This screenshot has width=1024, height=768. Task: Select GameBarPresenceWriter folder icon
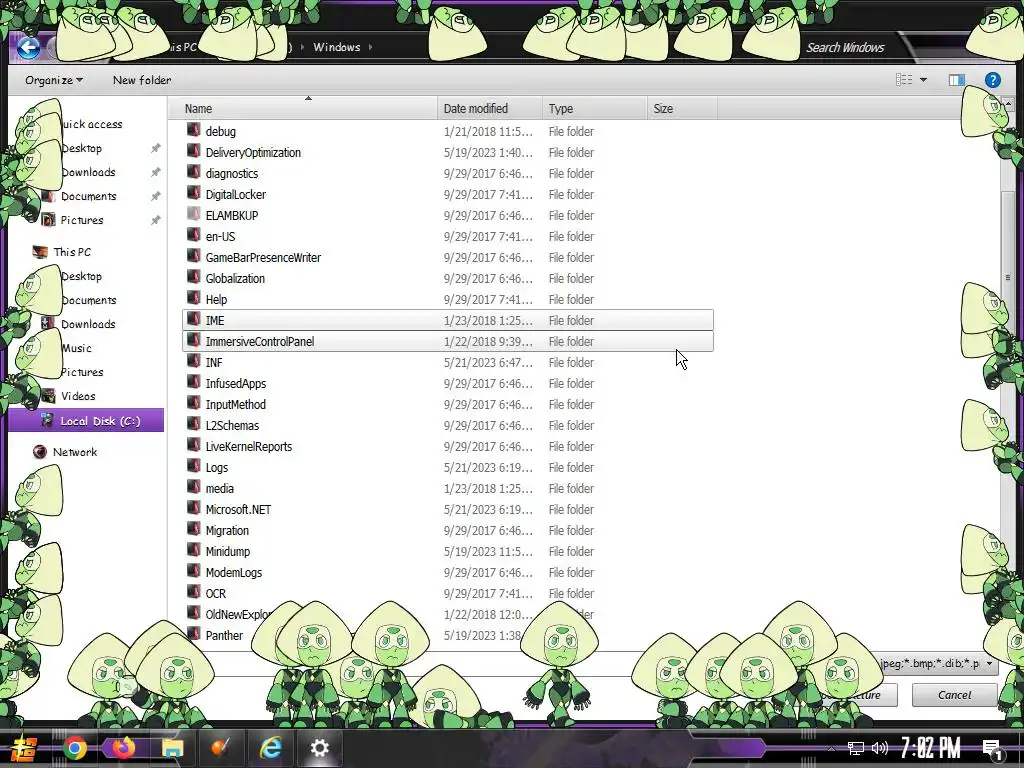(x=193, y=256)
